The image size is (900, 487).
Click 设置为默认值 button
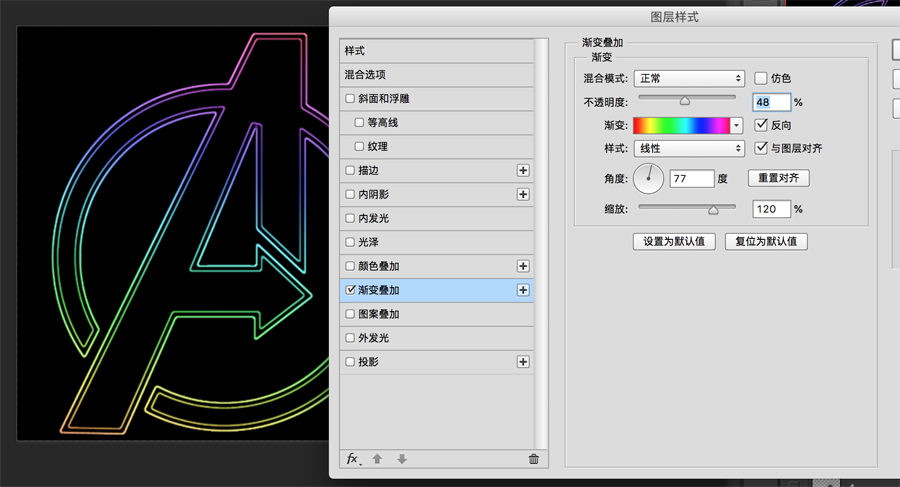click(674, 242)
